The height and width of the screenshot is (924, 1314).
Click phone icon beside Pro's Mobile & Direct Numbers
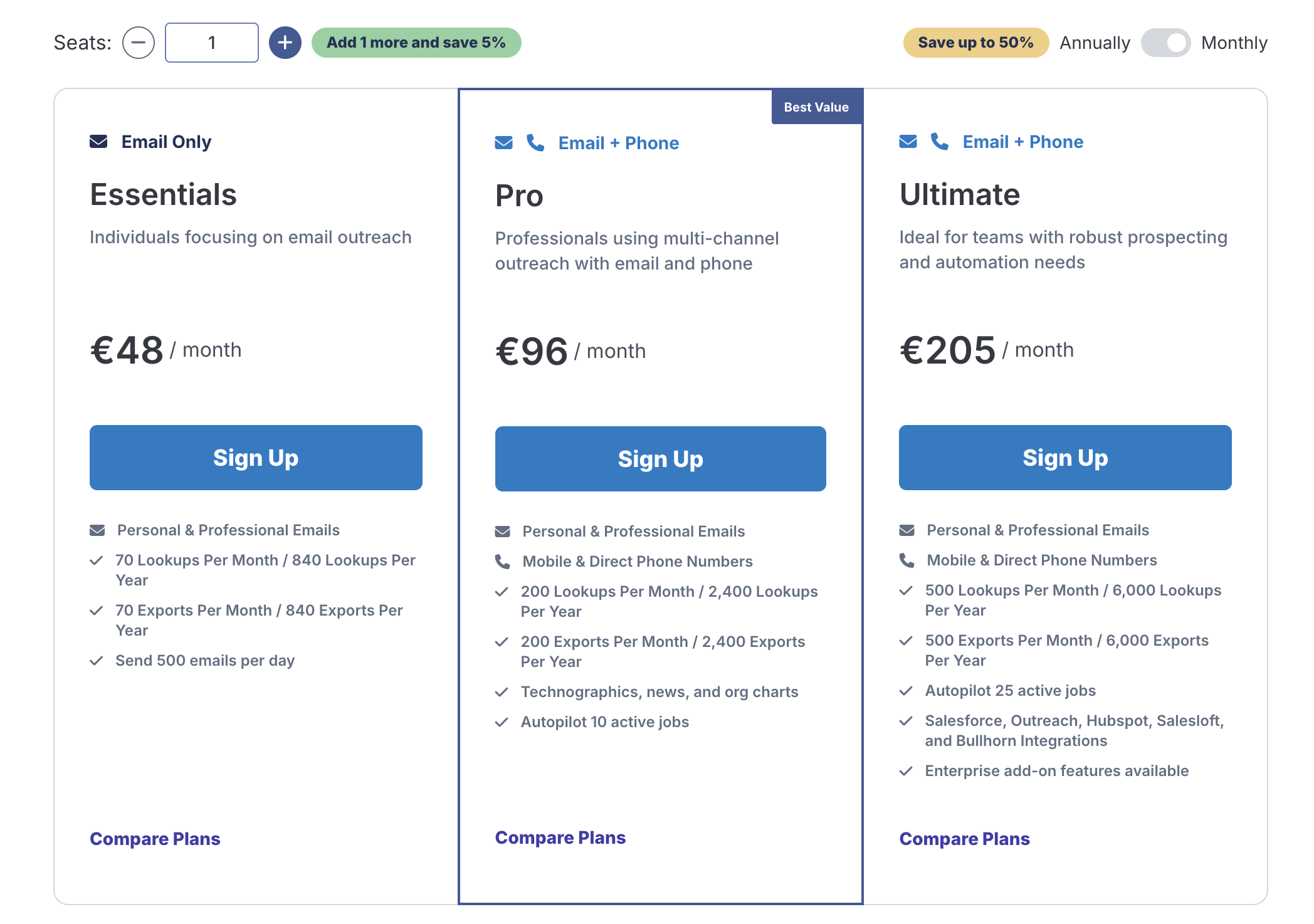click(502, 562)
